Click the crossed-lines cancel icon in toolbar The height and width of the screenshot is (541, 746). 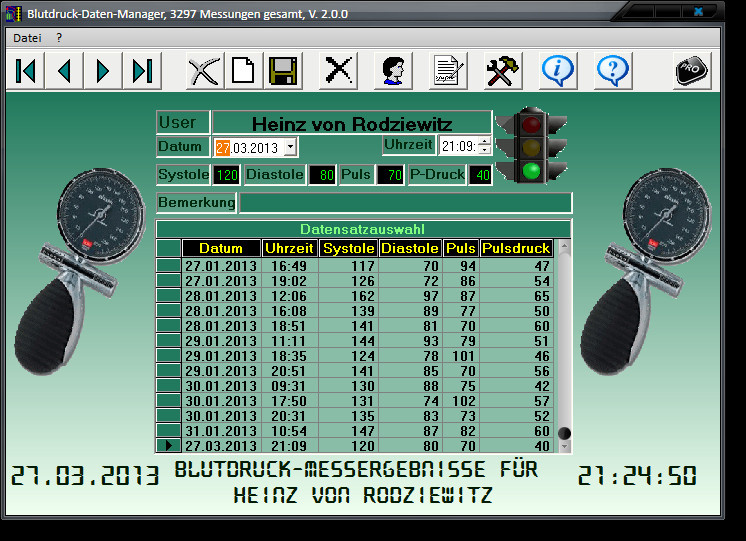pyautogui.click(x=205, y=71)
